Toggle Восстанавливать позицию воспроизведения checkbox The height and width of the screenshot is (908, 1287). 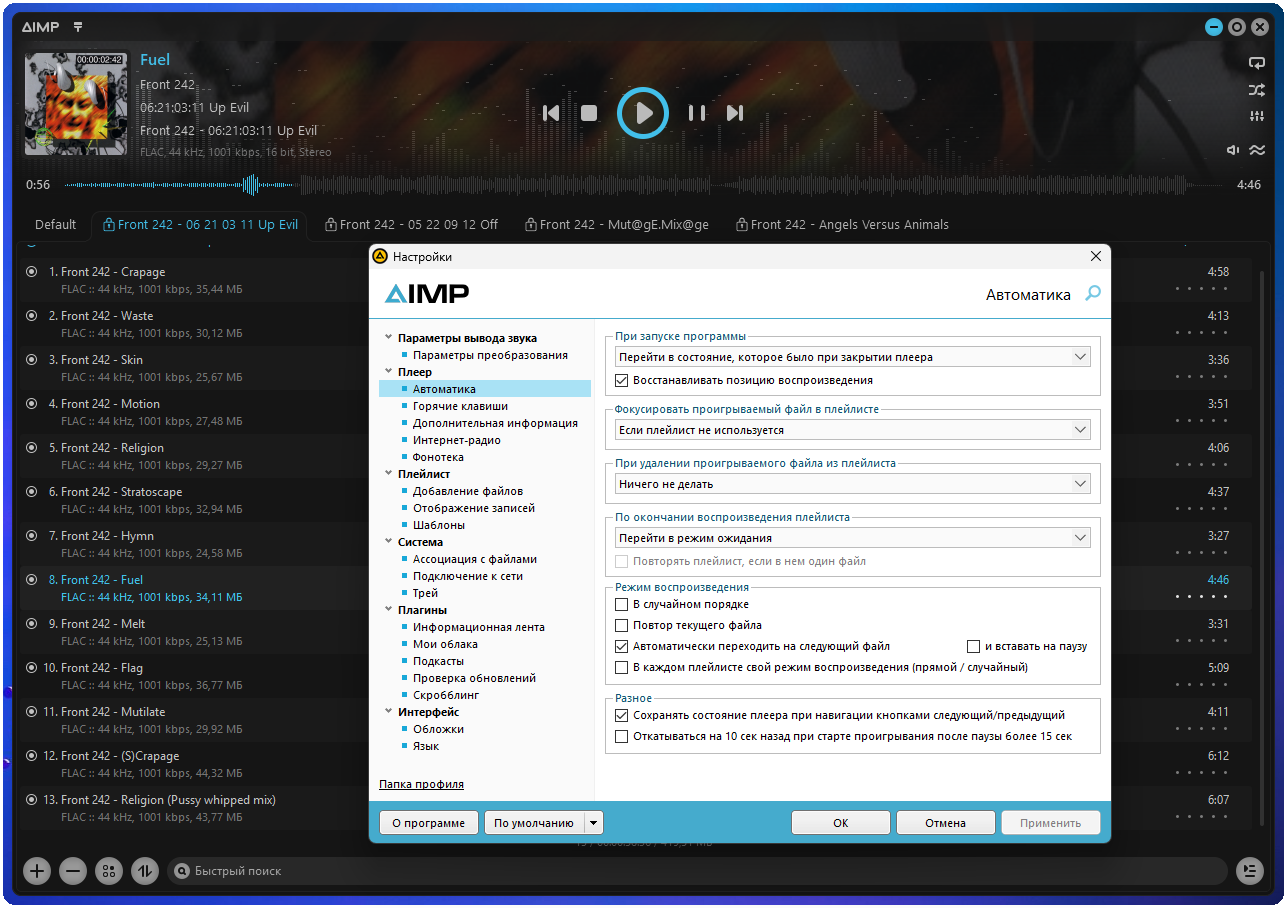pyautogui.click(x=622, y=380)
